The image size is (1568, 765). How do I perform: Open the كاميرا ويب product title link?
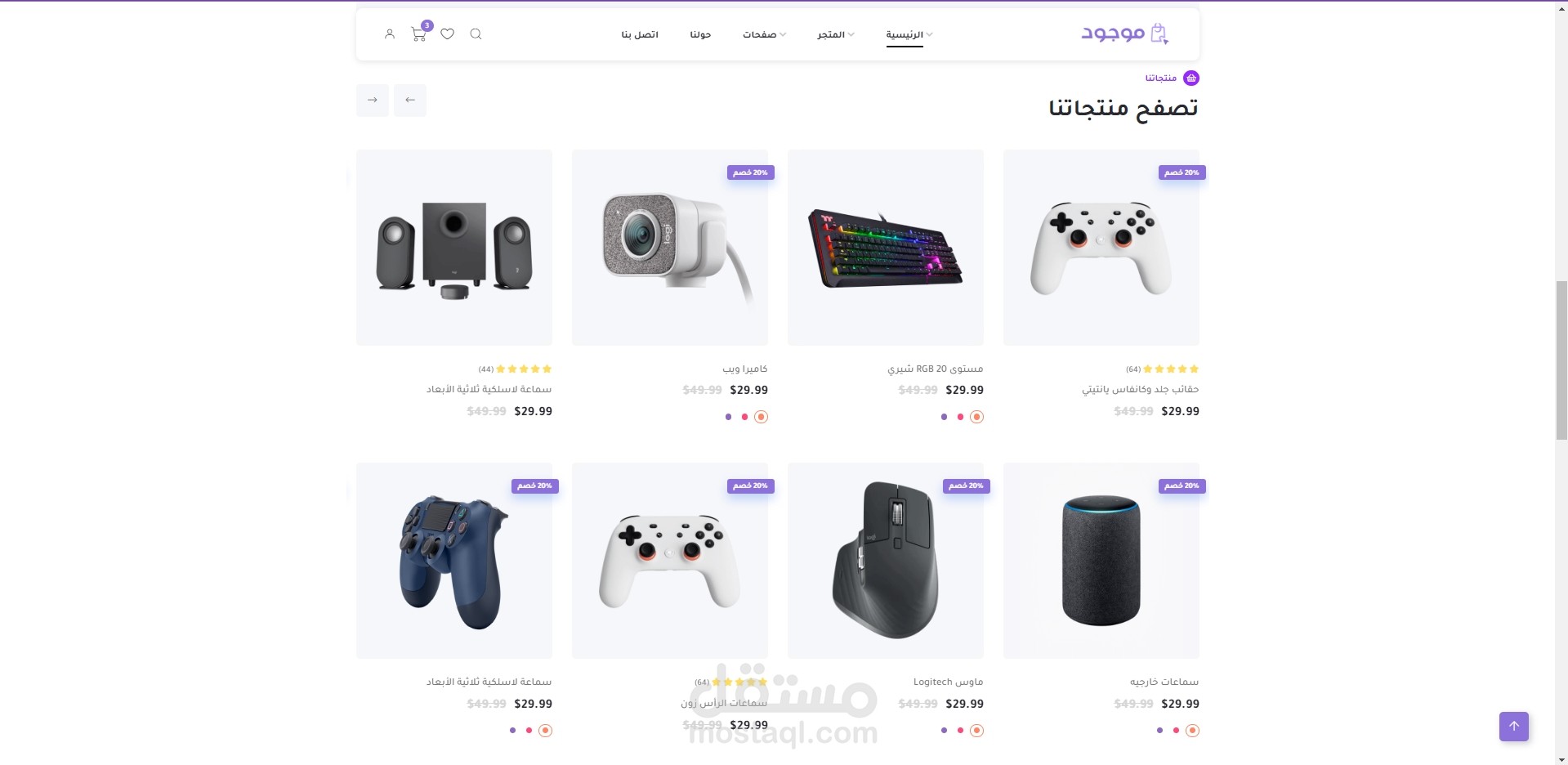745,369
